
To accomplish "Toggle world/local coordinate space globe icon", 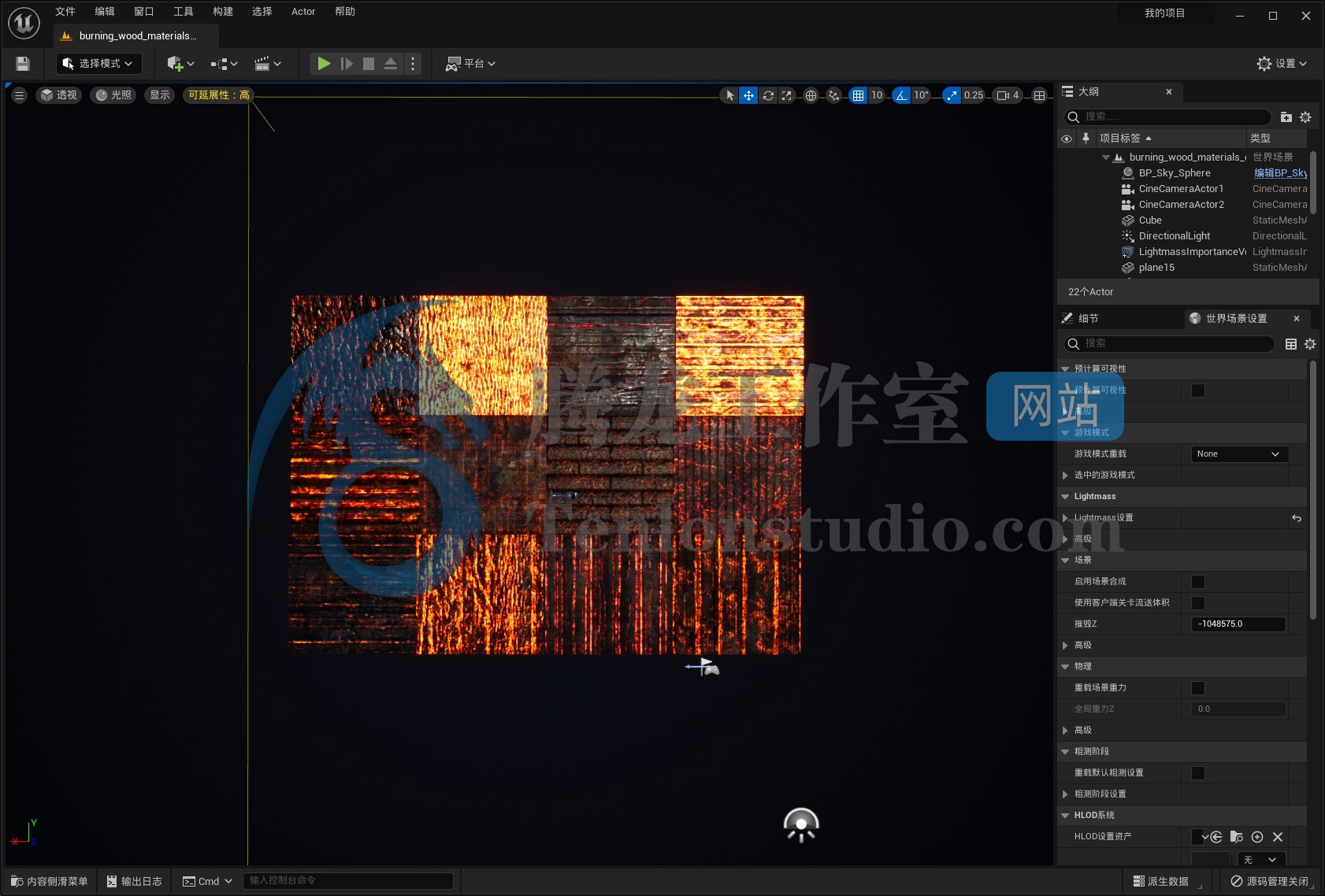I will tap(811, 95).
